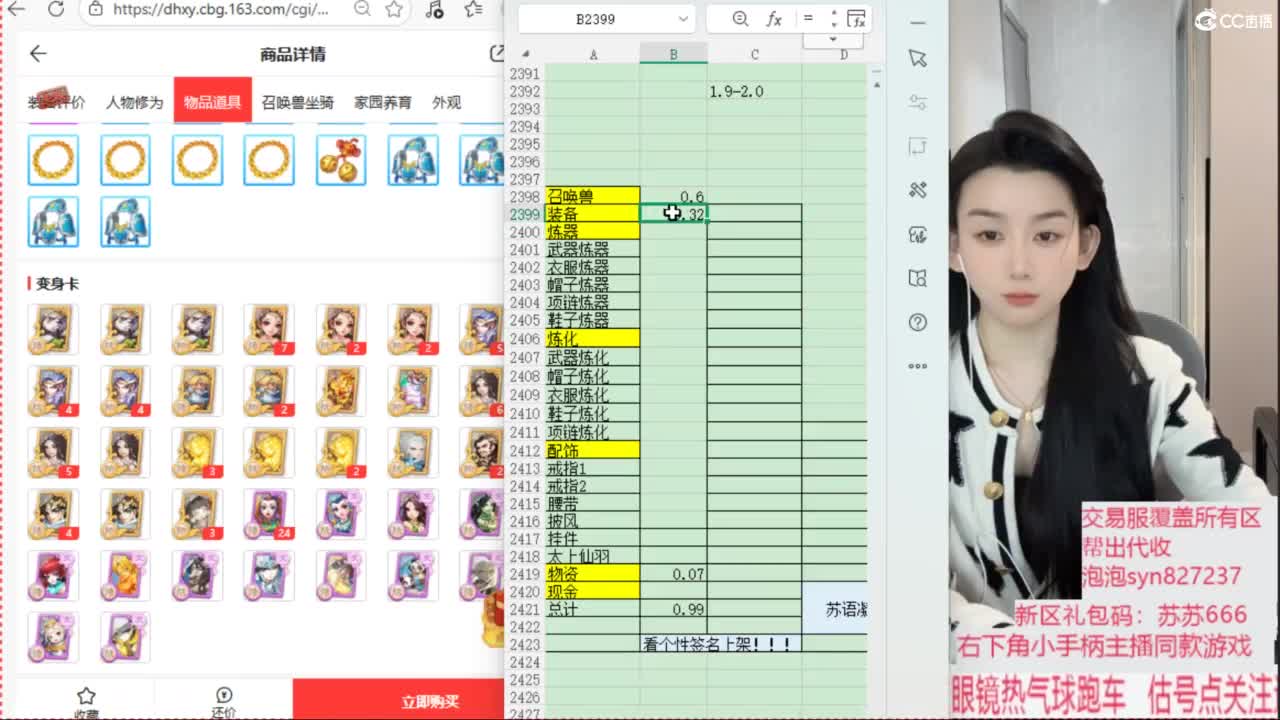Open the 人物修为 tab
Image resolution: width=1280 pixels, height=720 pixels.
pos(134,102)
